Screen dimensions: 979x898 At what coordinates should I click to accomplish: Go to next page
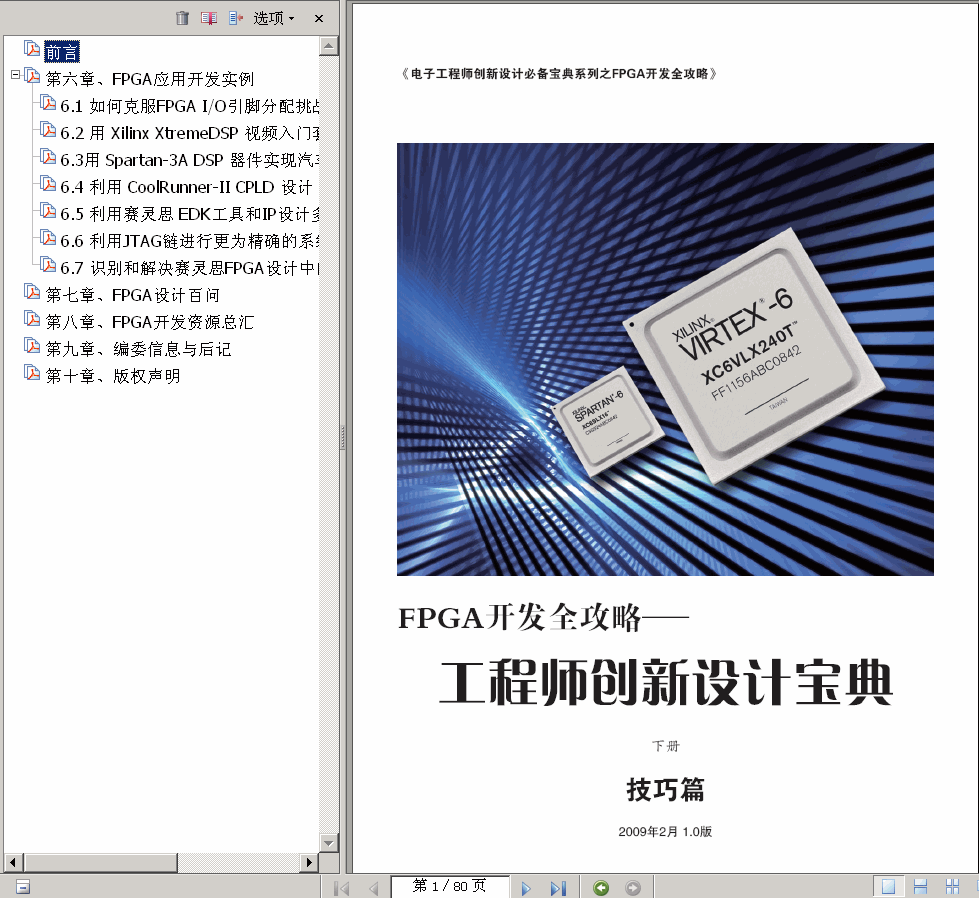(526, 887)
